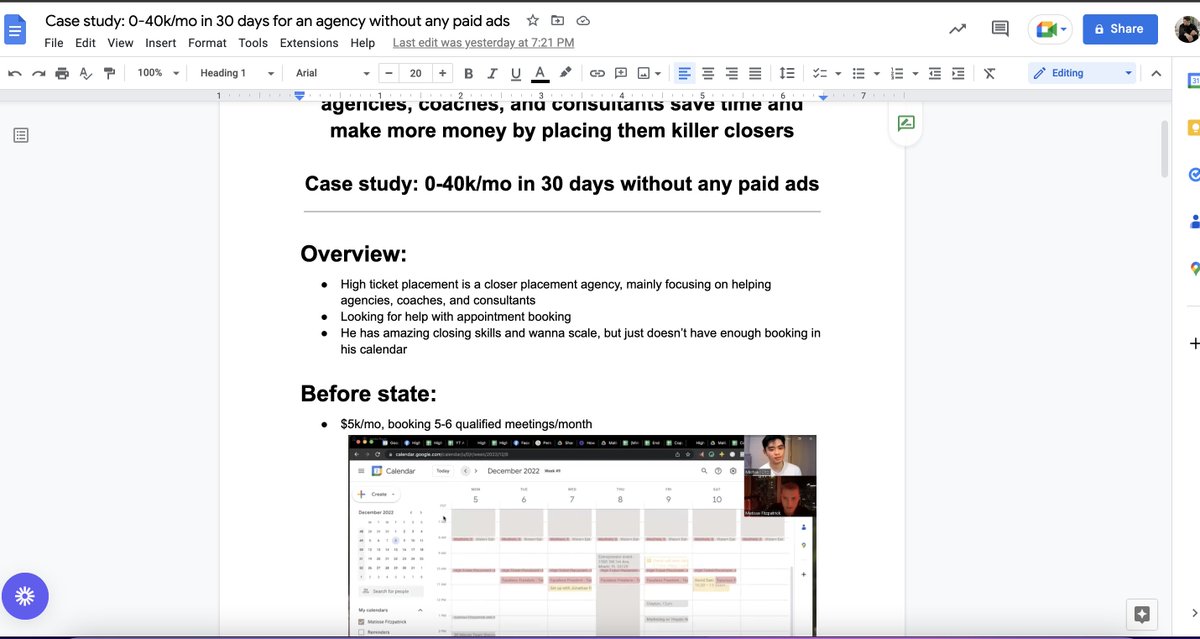Screen dimensions: 1200x639
Task: Open the Extensions menu
Action: [x=309, y=43]
